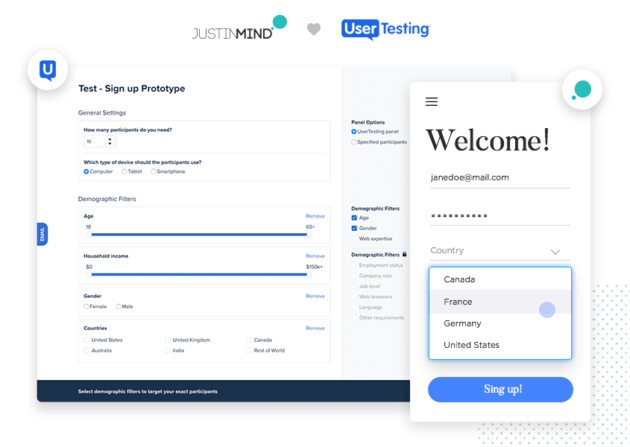The image size is (630, 447).
Task: Open the blue Email side tab
Action: [x=42, y=234]
